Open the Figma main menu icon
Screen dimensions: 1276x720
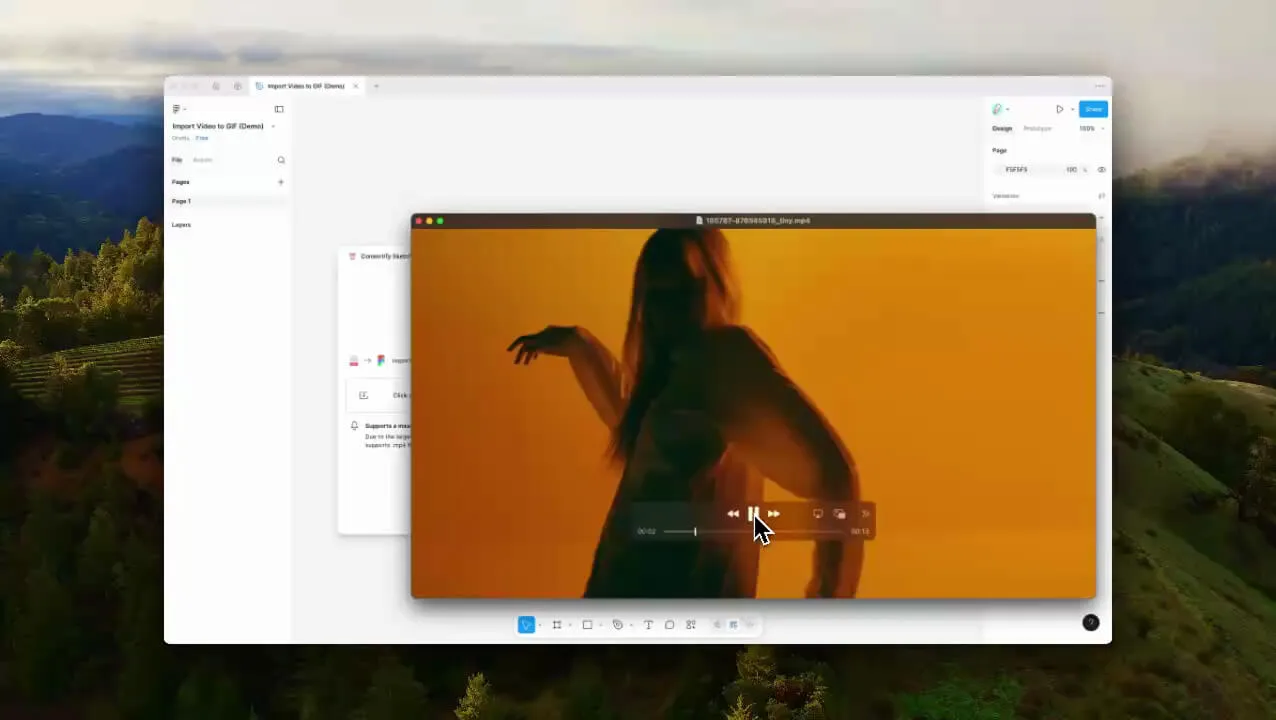click(177, 109)
